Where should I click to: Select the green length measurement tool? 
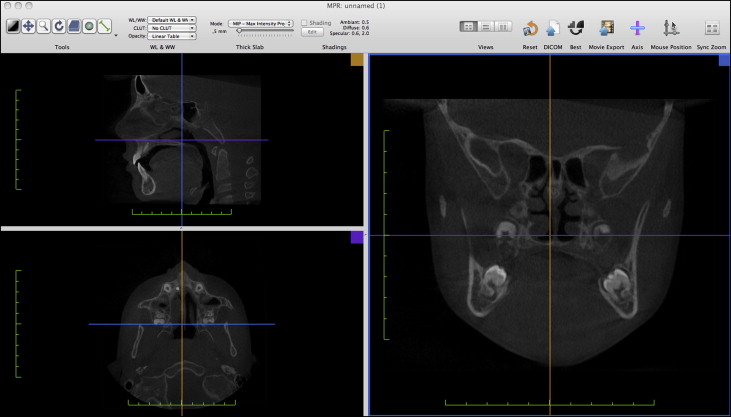tap(103, 26)
